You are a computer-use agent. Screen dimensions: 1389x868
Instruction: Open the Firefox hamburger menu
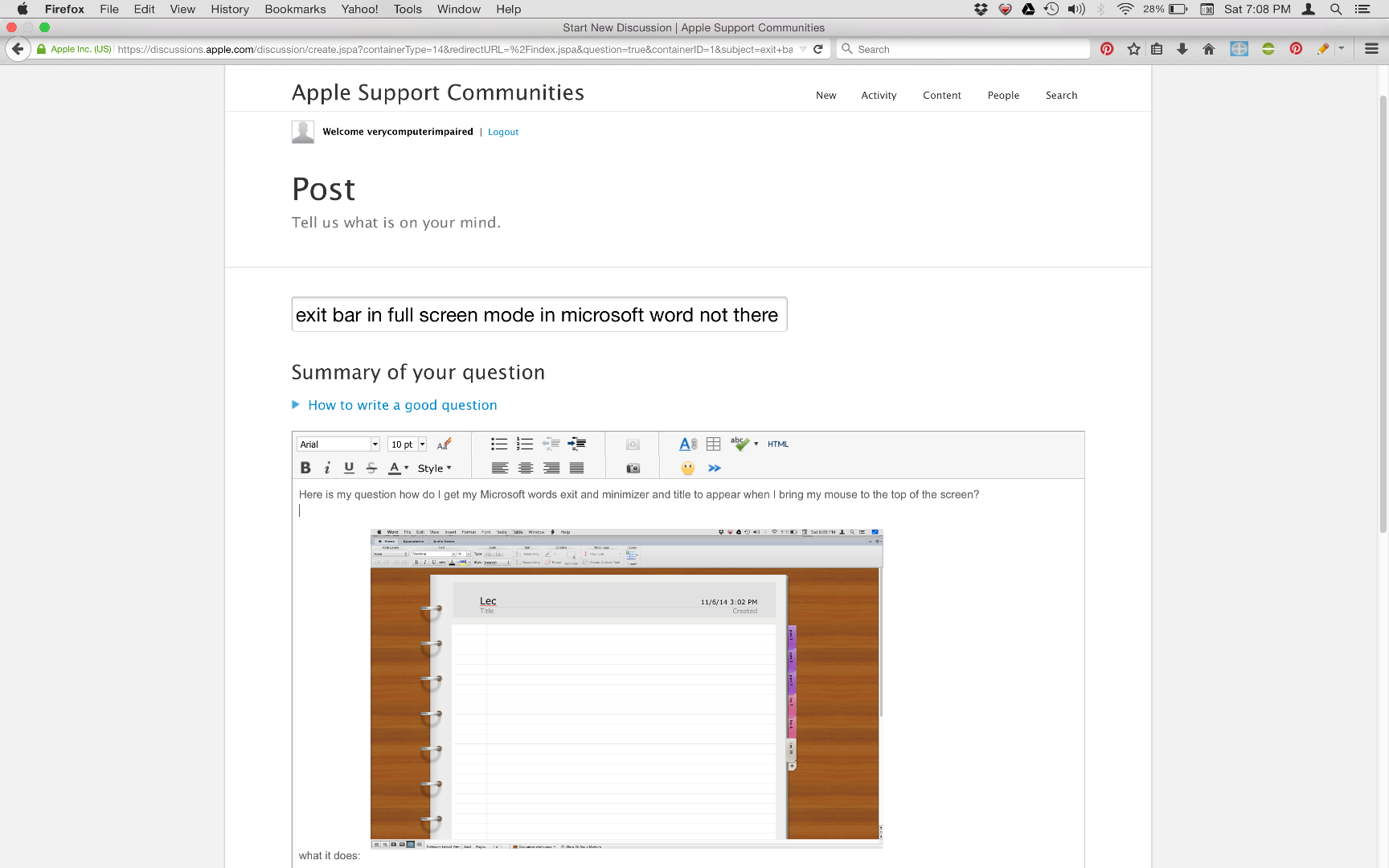(x=1371, y=49)
